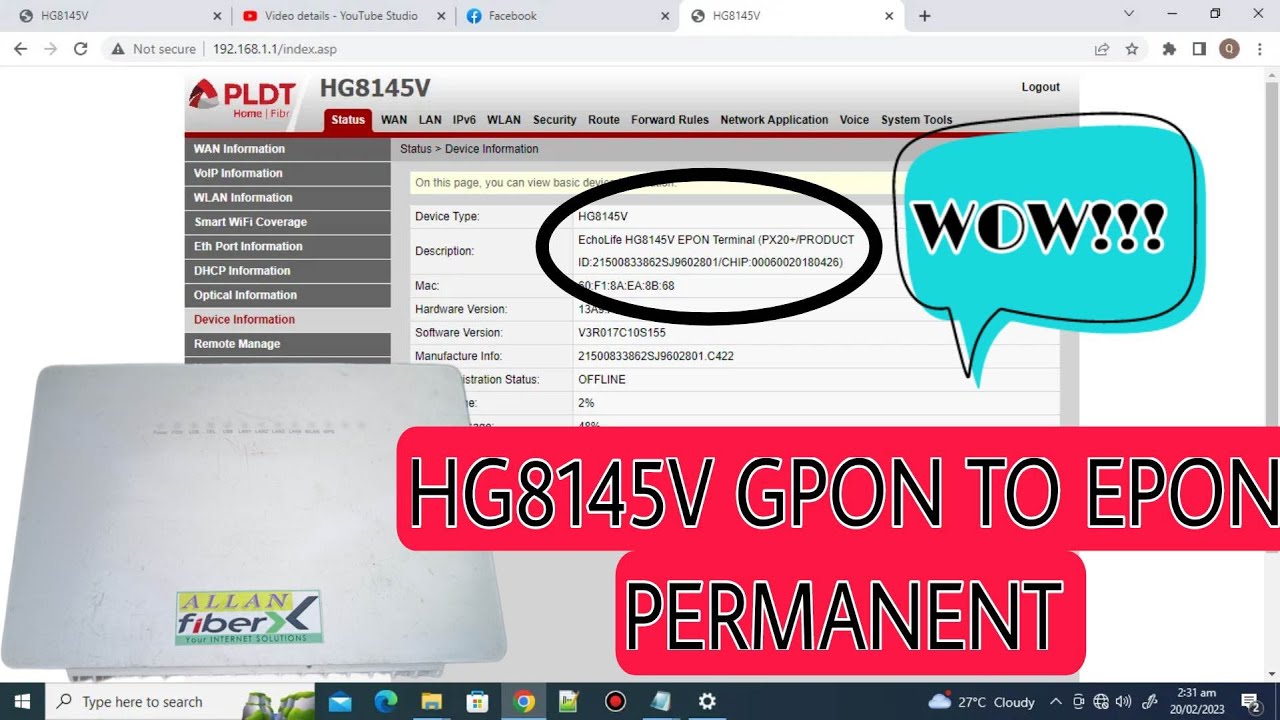The image size is (1280, 720).
Task: Open Mail app from taskbar
Action: click(340, 701)
